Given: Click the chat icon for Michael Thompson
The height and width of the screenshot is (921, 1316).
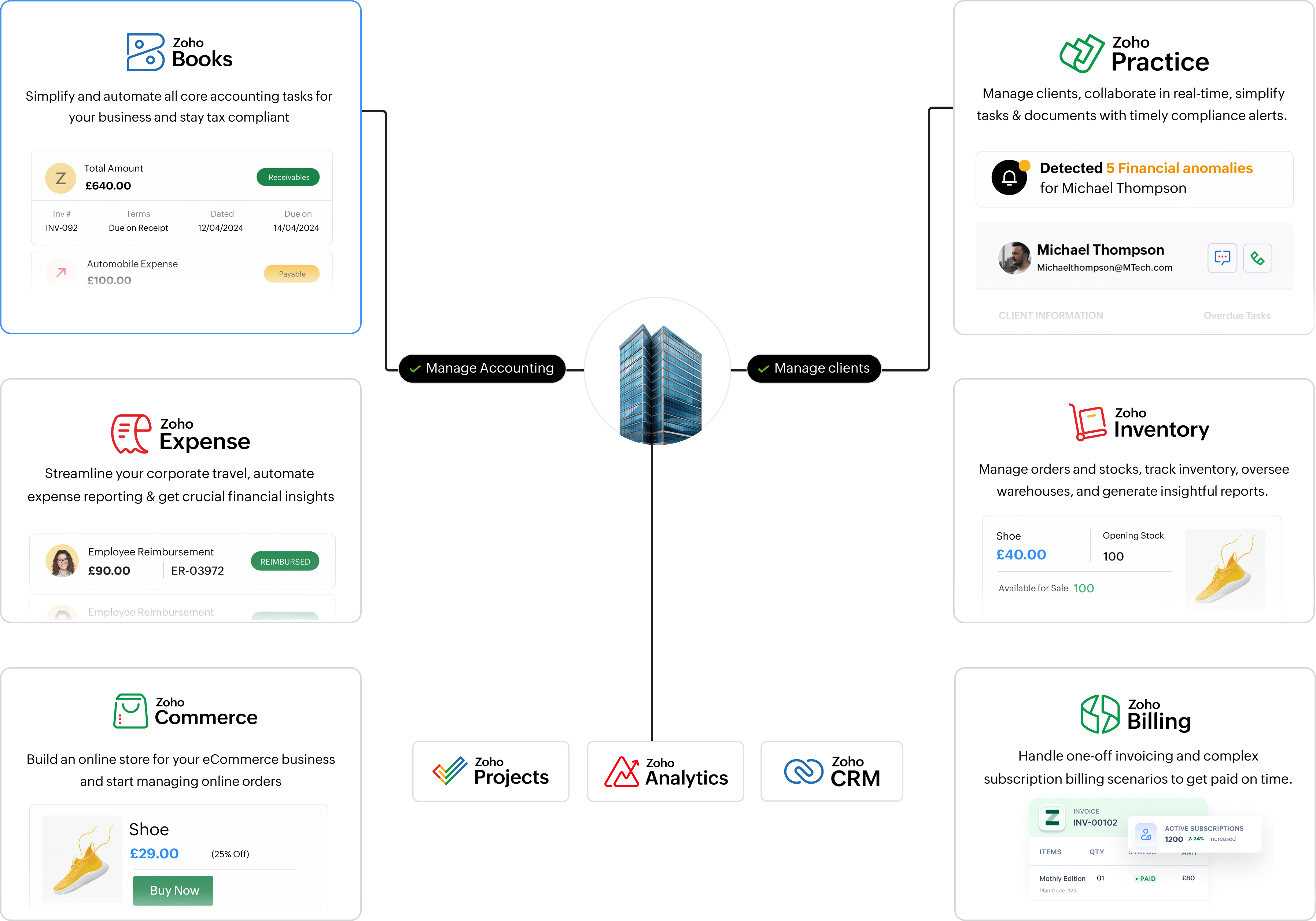Looking at the screenshot, I should point(1222,258).
